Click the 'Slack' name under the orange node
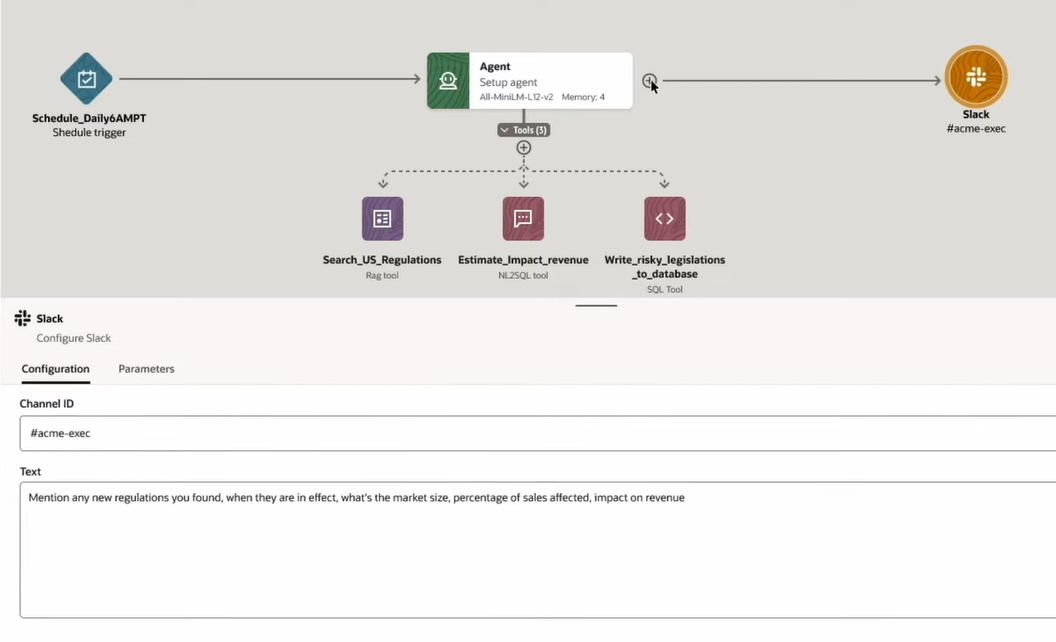Image resolution: width=1056 pixels, height=642 pixels. click(976, 115)
